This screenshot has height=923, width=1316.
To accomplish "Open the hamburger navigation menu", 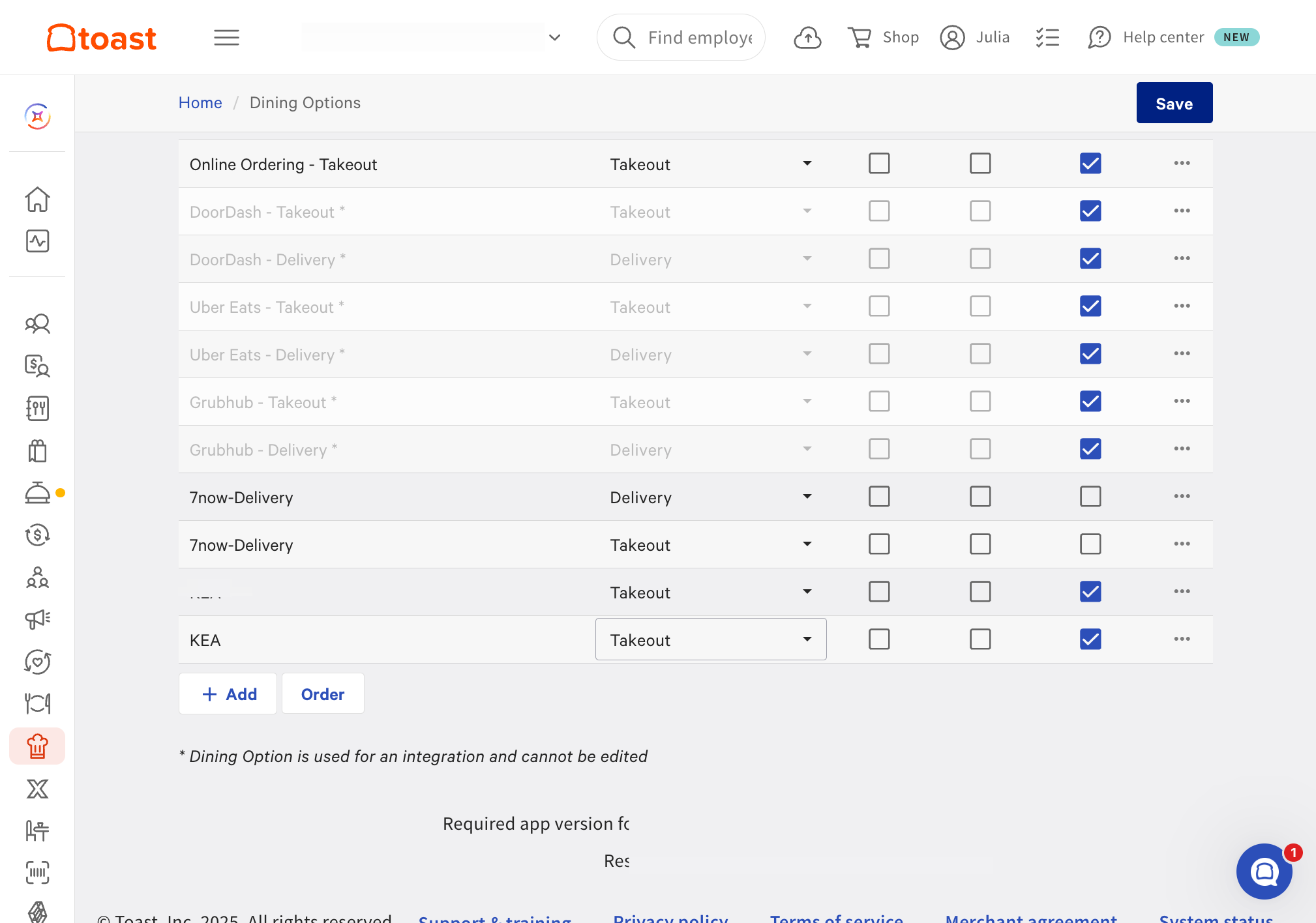I will [226, 38].
